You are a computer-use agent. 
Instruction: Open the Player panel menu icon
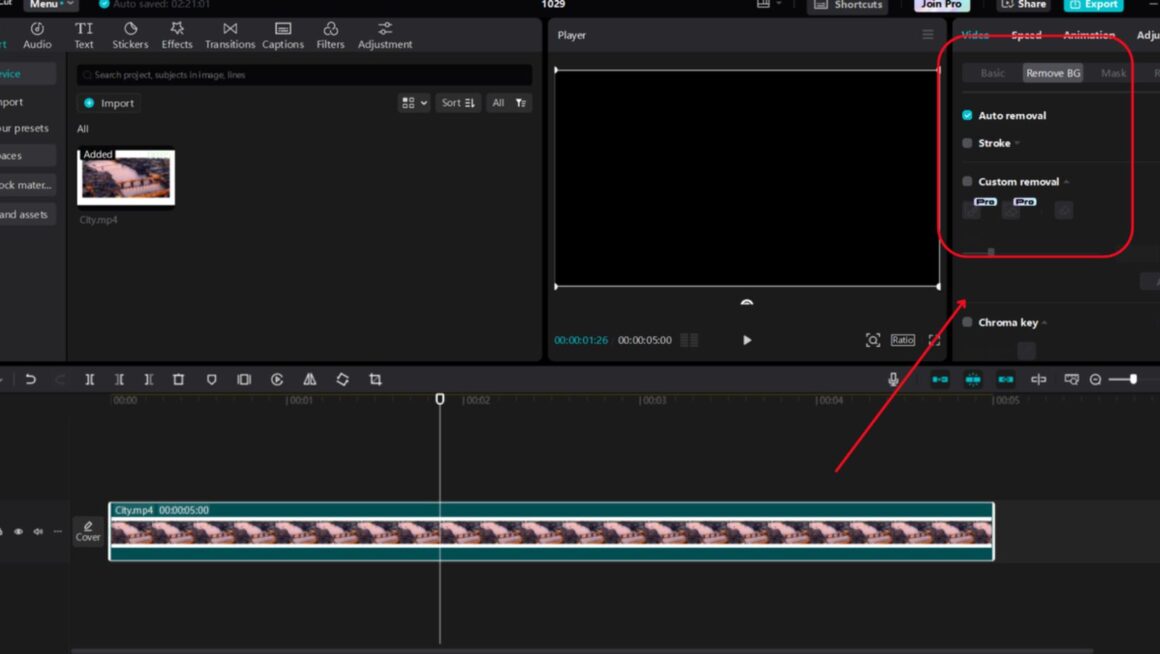point(928,35)
